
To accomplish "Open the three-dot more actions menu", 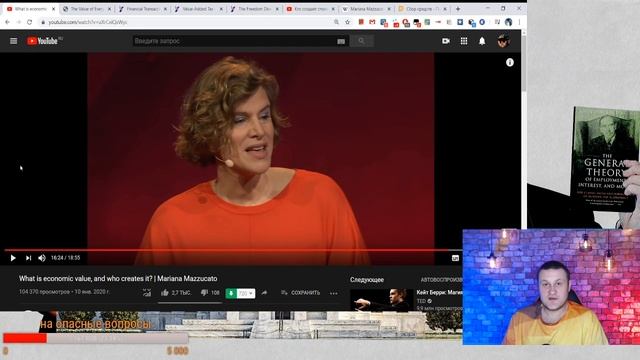I will coord(334,293).
